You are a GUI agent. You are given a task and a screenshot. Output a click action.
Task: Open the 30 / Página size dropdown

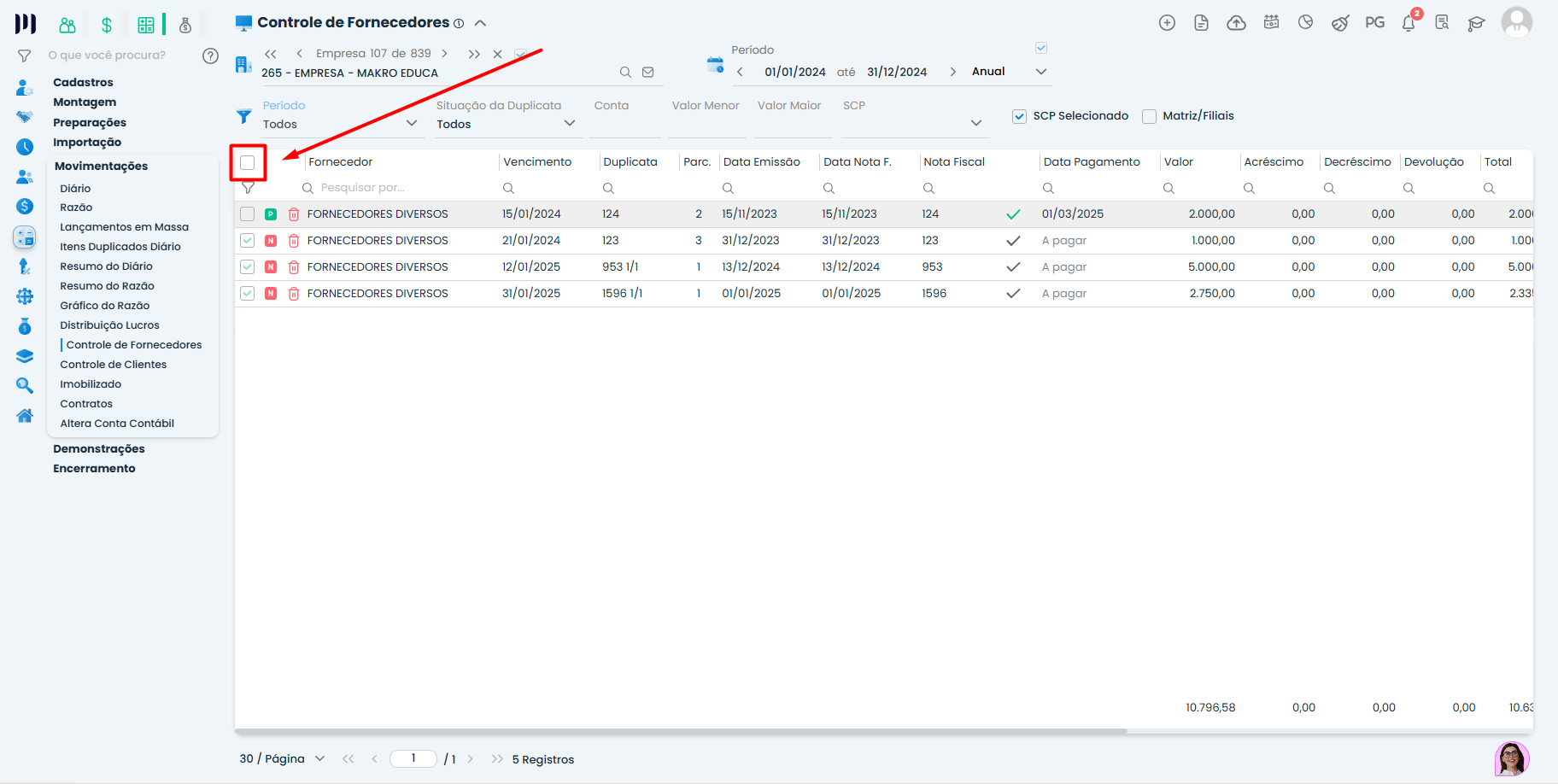point(282,758)
